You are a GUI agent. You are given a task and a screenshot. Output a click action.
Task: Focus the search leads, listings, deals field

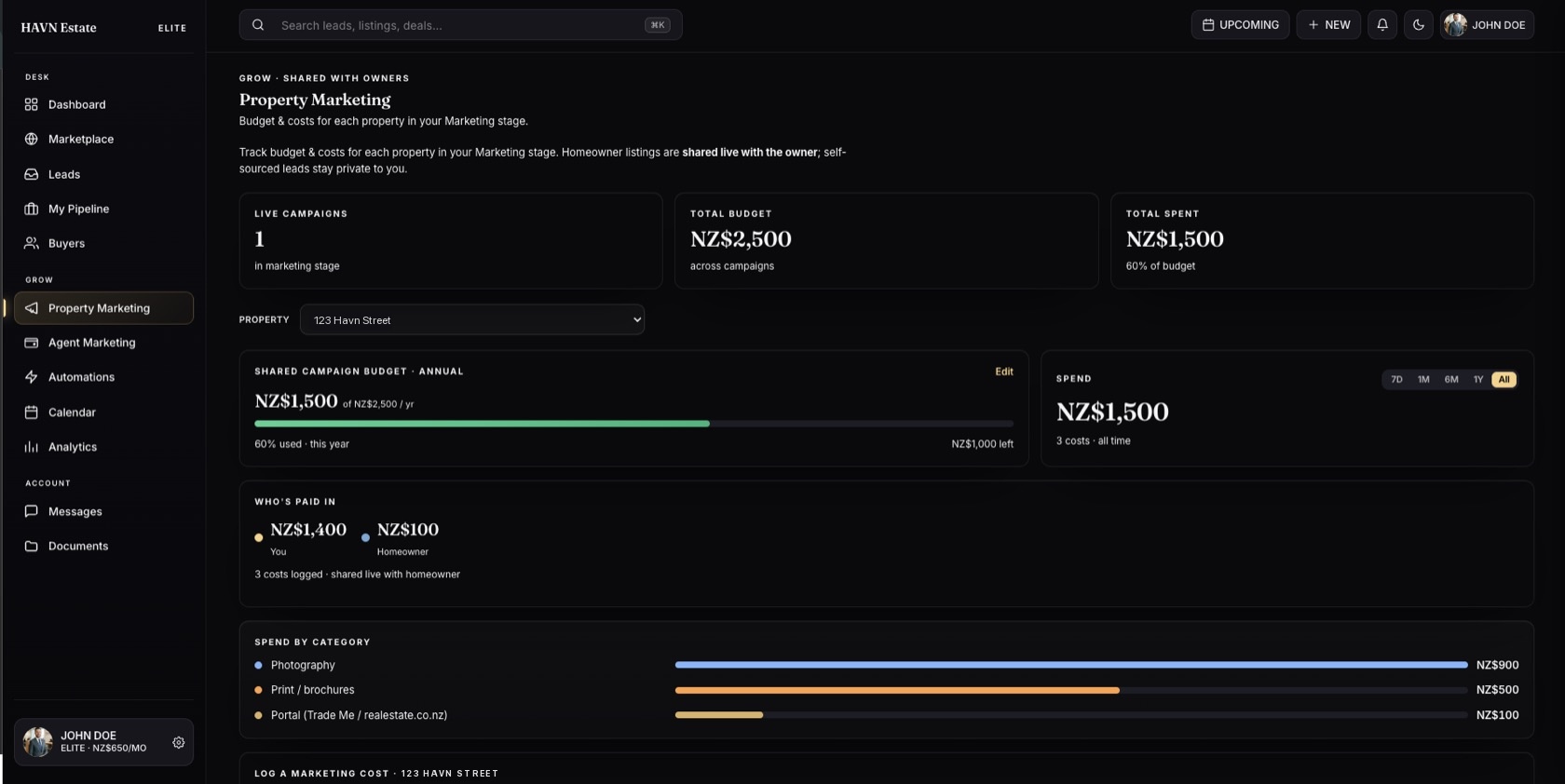pos(461,25)
